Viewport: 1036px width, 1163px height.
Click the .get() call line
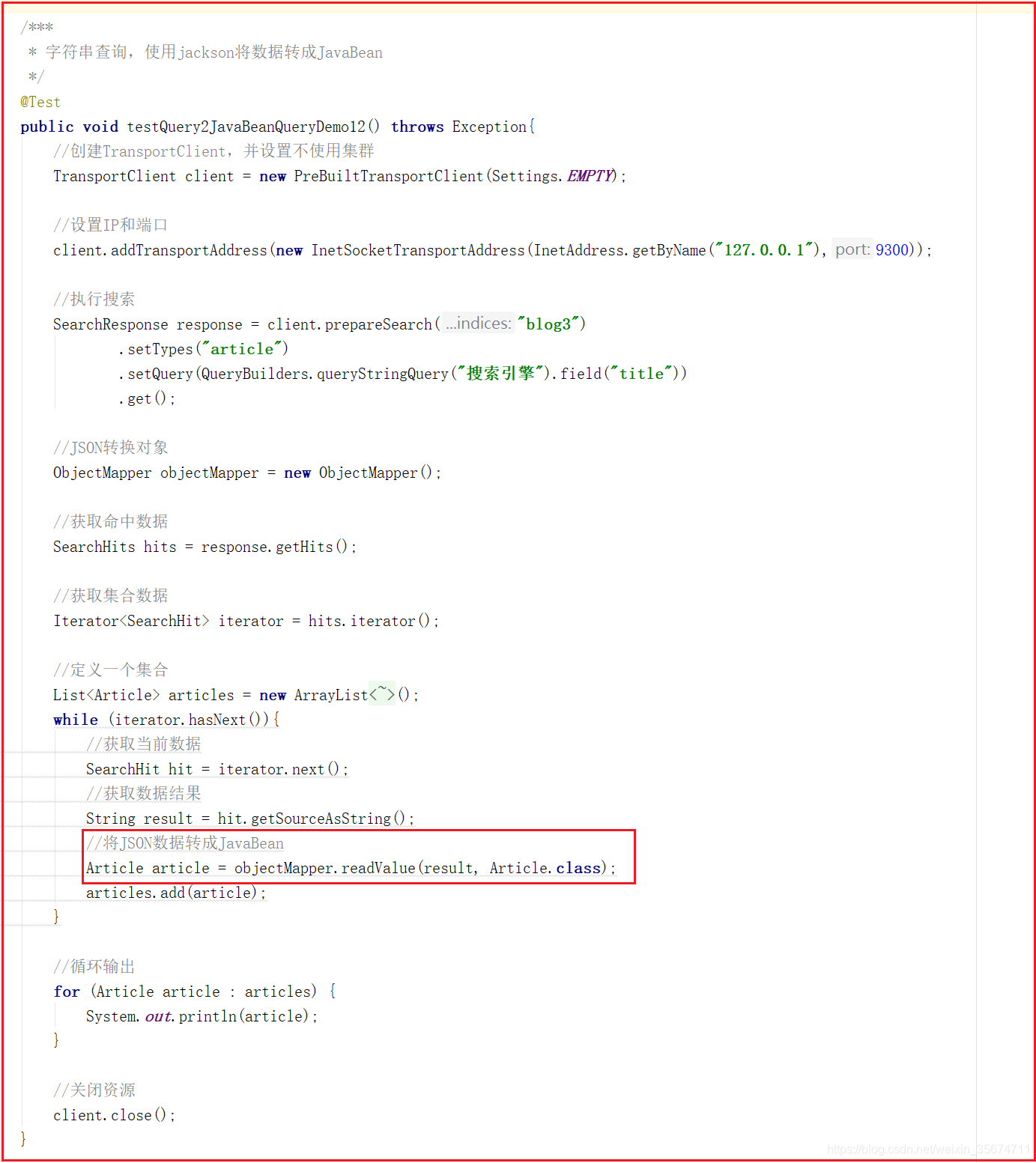click(x=147, y=398)
